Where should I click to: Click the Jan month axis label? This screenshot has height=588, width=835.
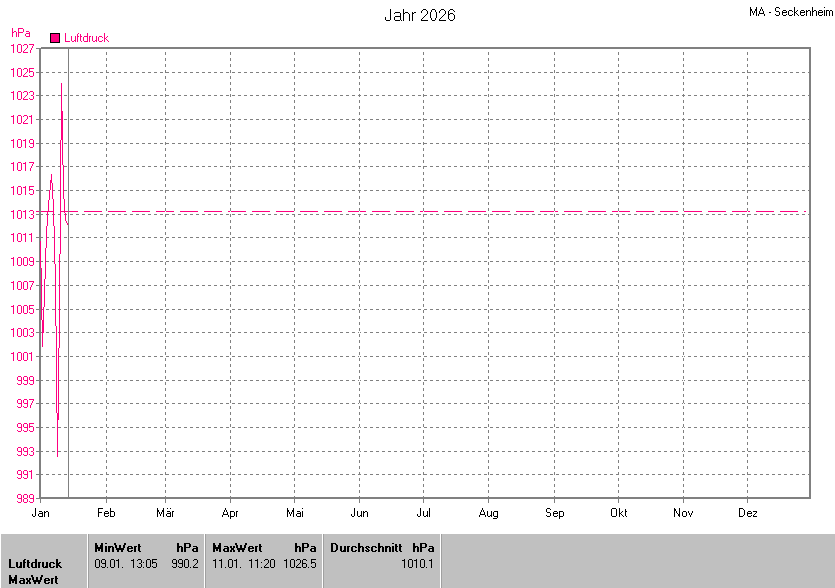[x=41, y=513]
